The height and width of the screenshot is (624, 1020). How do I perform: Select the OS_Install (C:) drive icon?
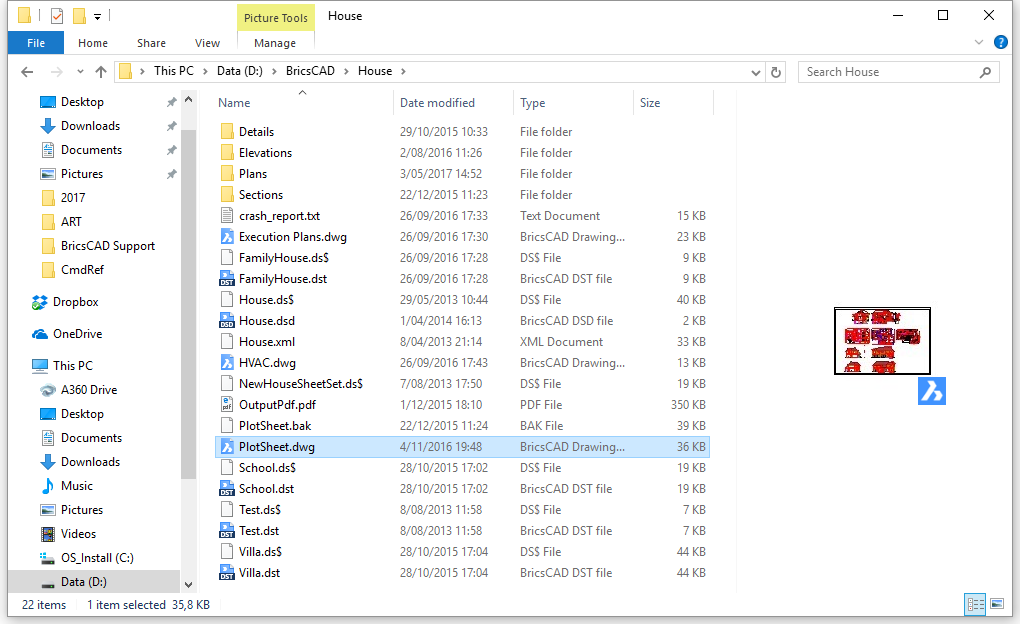47,558
